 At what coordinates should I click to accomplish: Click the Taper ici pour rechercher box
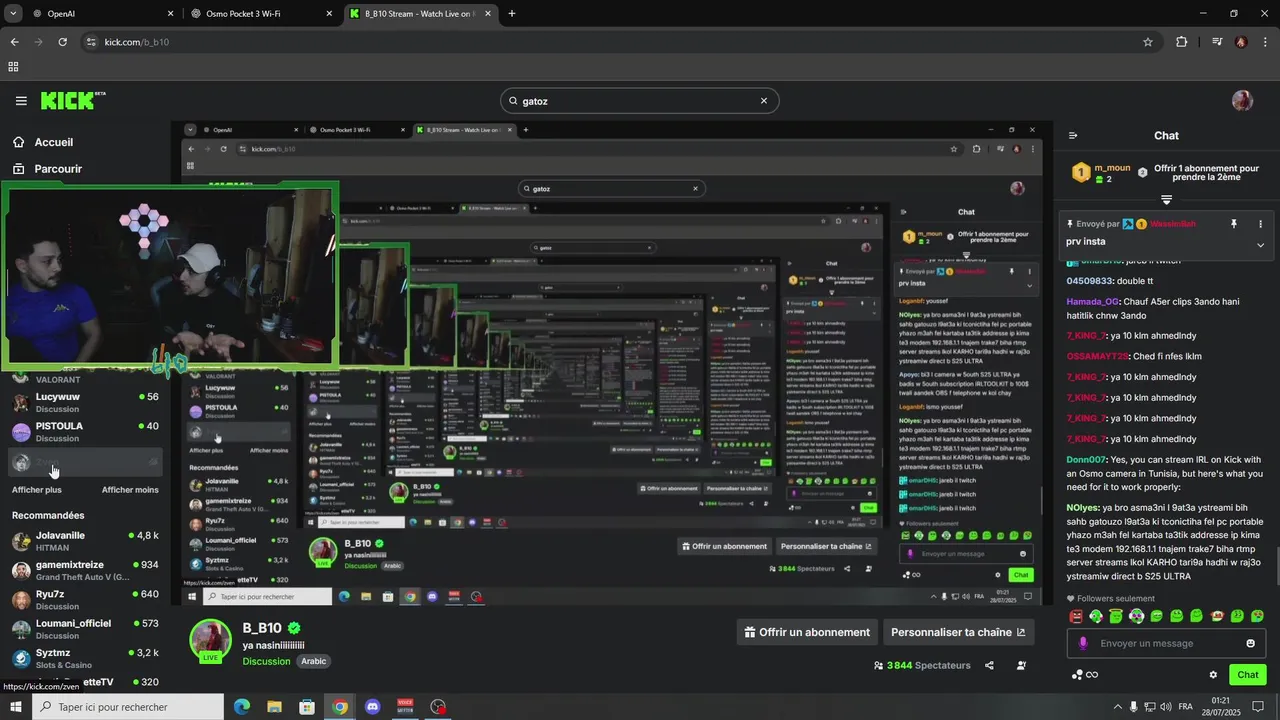pyautogui.click(x=127, y=707)
